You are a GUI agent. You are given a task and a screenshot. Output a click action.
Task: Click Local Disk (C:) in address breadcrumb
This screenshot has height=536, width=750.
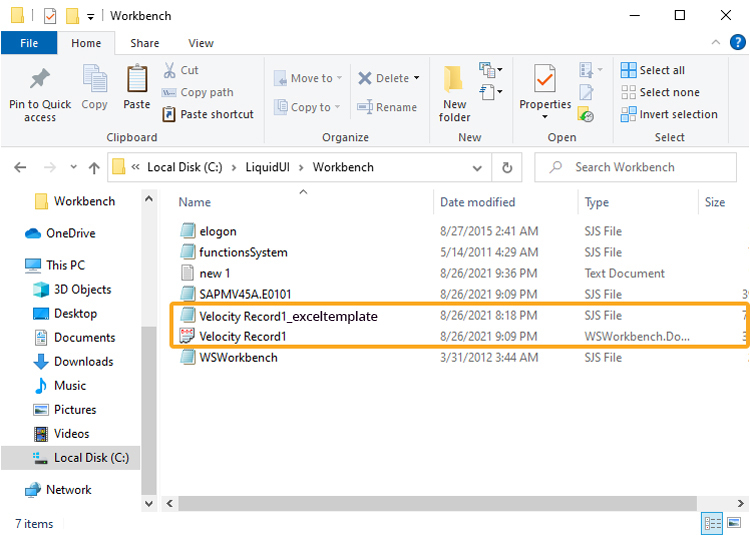click(185, 167)
